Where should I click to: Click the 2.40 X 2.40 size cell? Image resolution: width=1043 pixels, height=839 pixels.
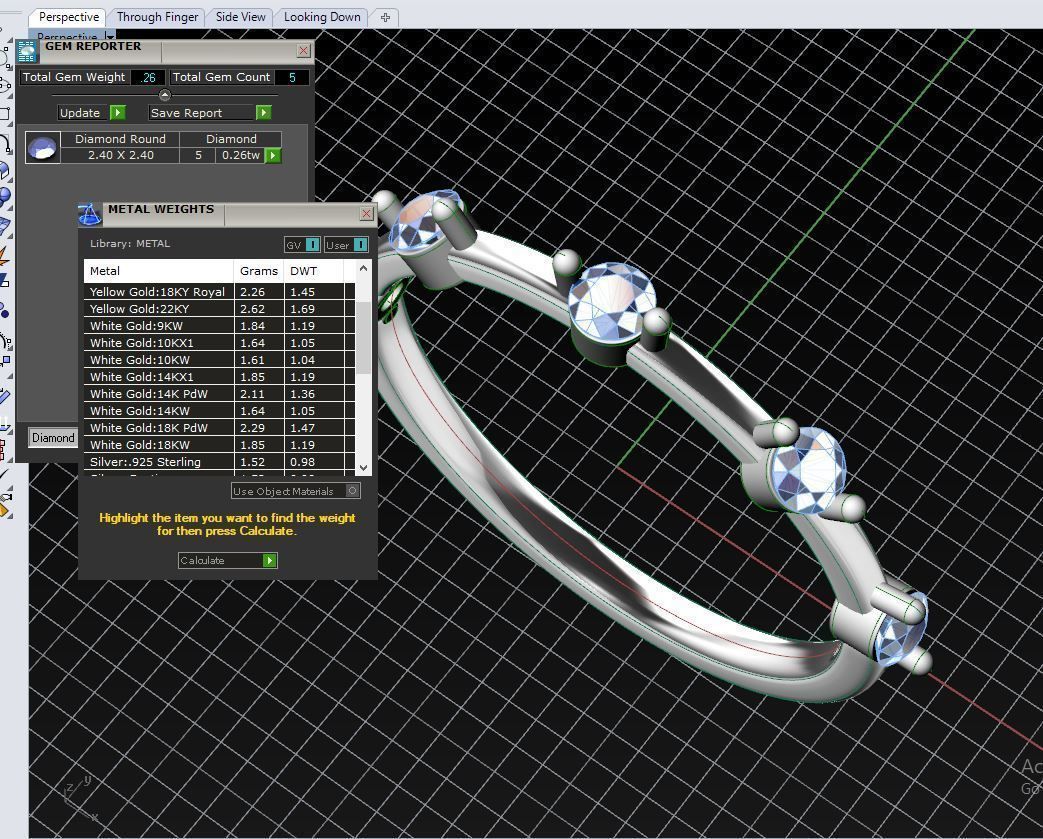pyautogui.click(x=120, y=155)
